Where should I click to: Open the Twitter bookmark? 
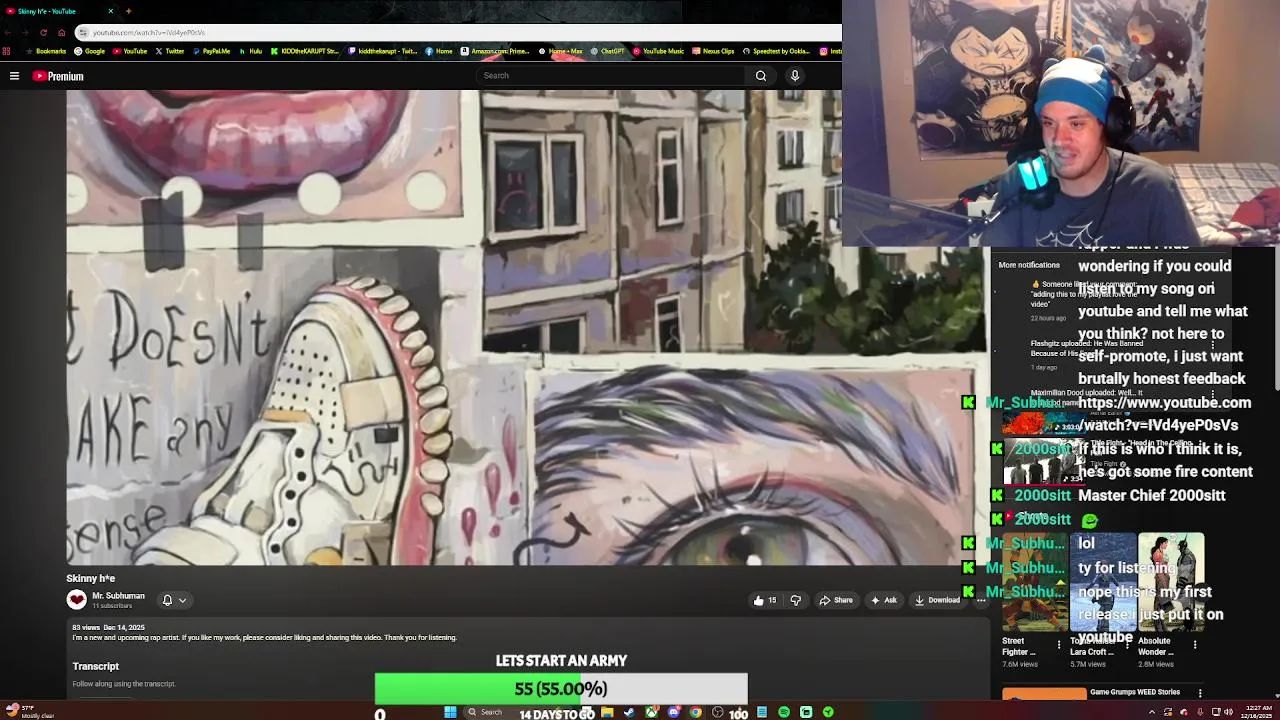(170, 51)
